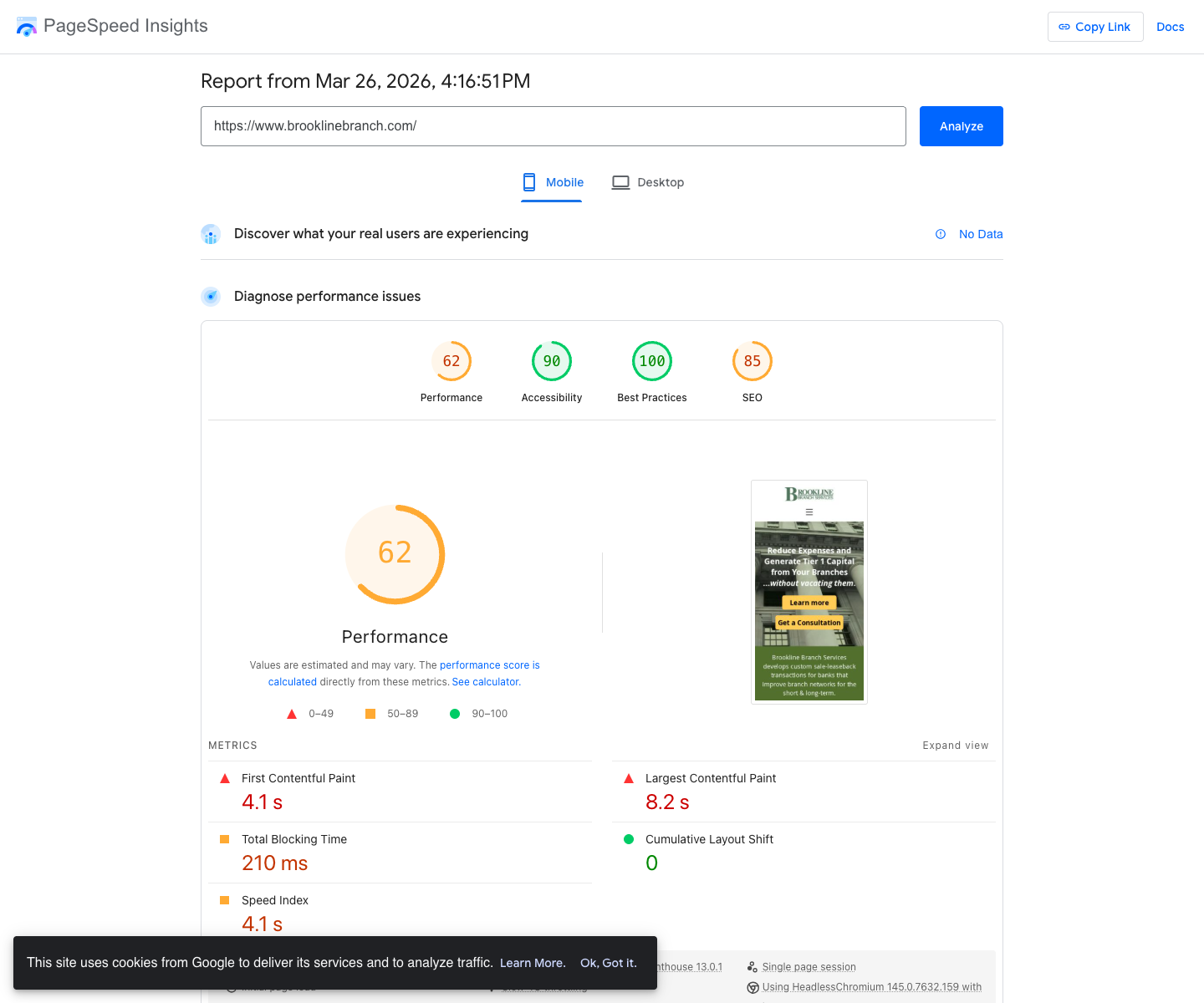Click the PageSpeed Insights logo icon
This screenshot has height=1003, width=1204.
(26, 26)
